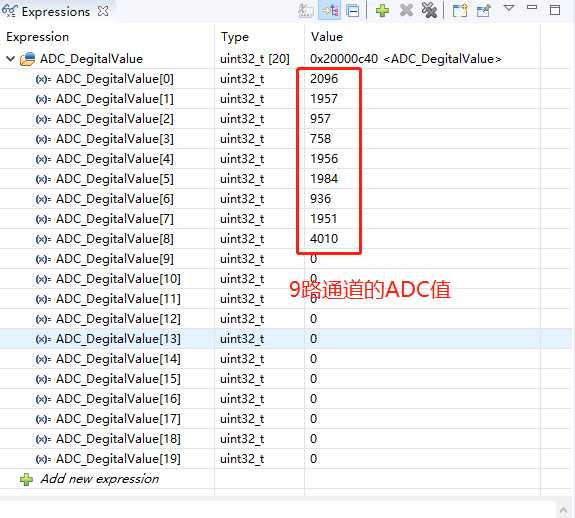Click the value 2096 cell
This screenshot has width=575, height=518.
[324, 78]
